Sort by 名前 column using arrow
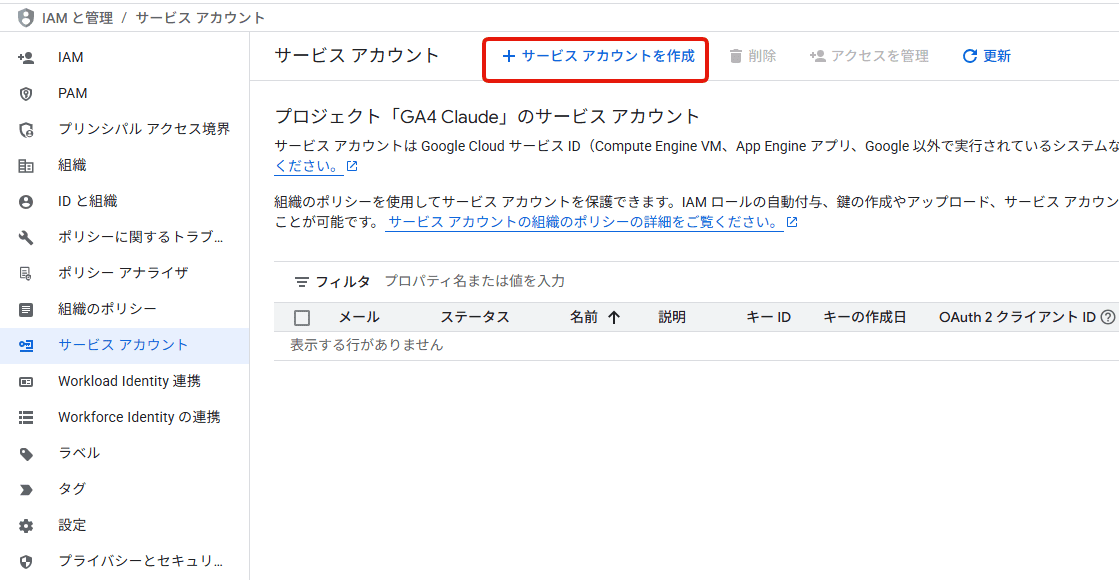The image size is (1119, 580). [x=614, y=317]
